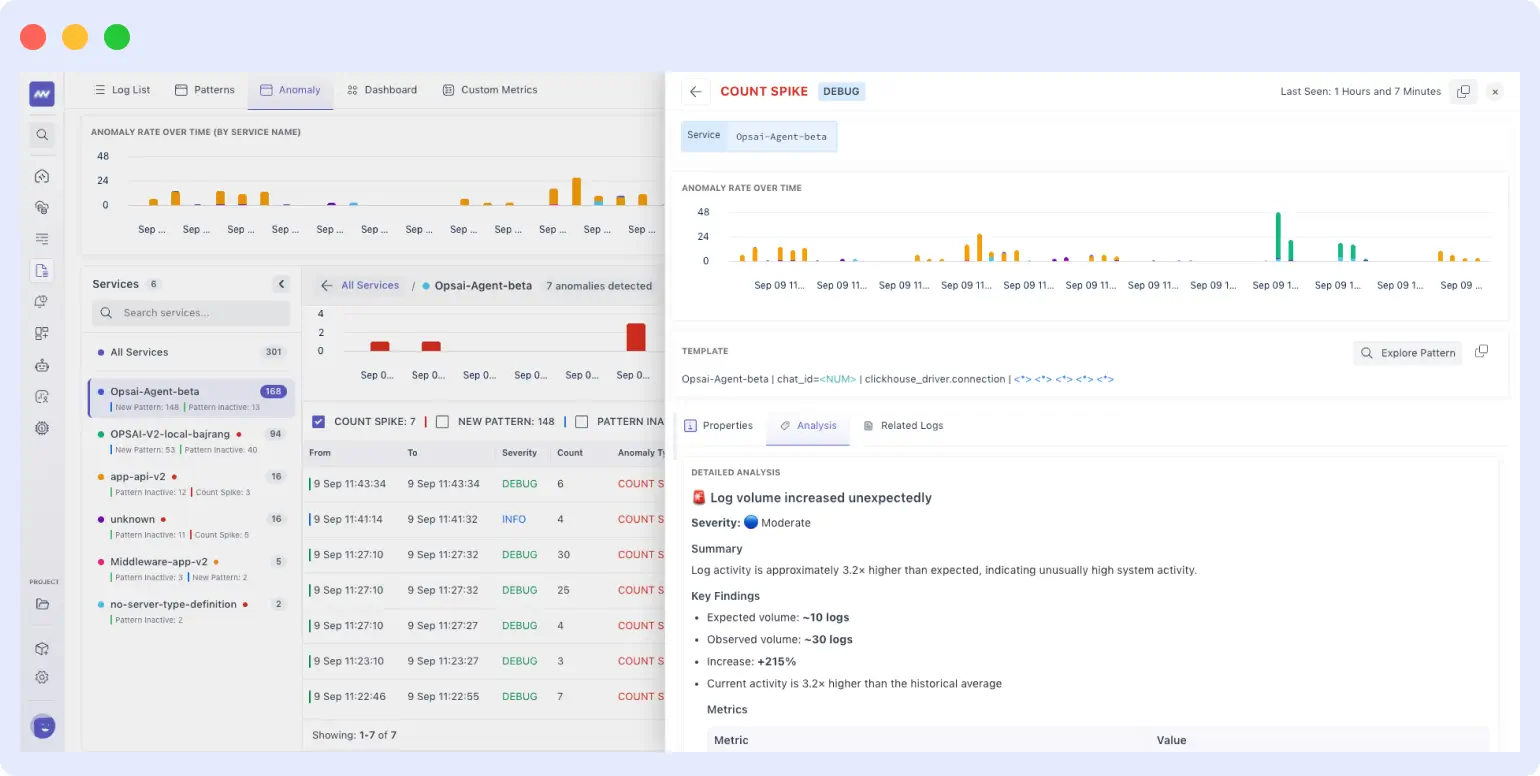The image size is (1540, 776).
Task: Select the unknown service row
Action: click(x=191, y=526)
